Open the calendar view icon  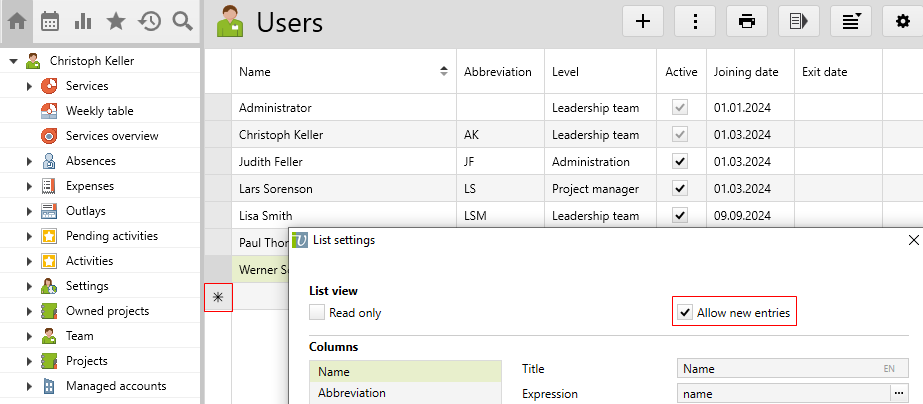tap(50, 21)
